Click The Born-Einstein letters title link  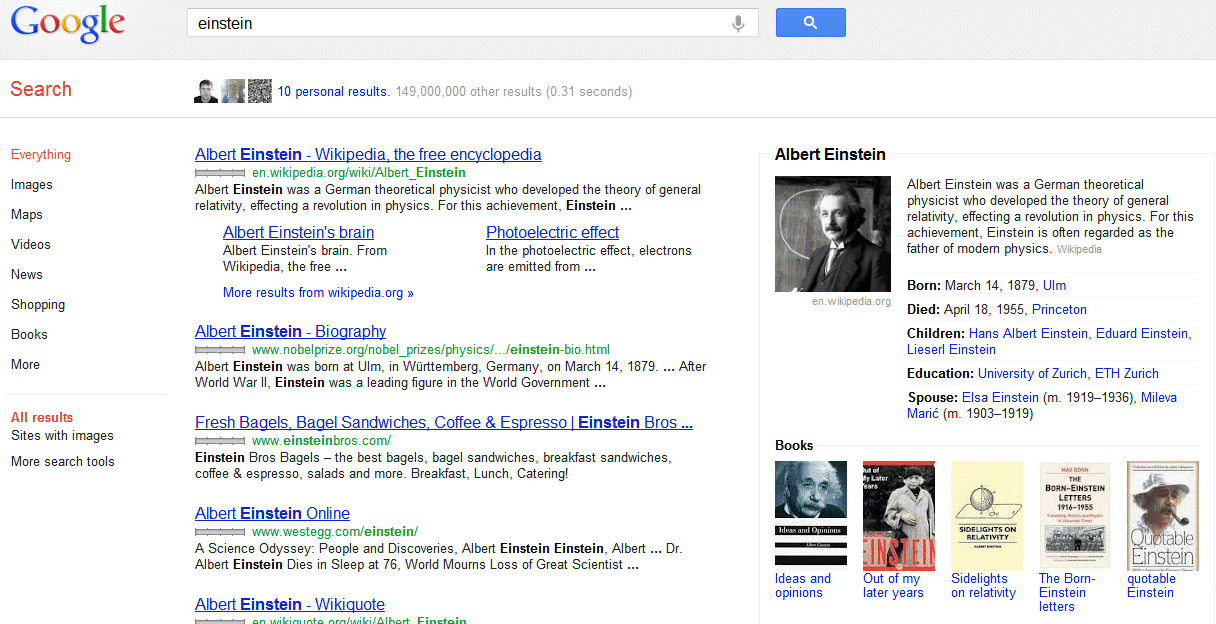pyautogui.click(x=1067, y=593)
